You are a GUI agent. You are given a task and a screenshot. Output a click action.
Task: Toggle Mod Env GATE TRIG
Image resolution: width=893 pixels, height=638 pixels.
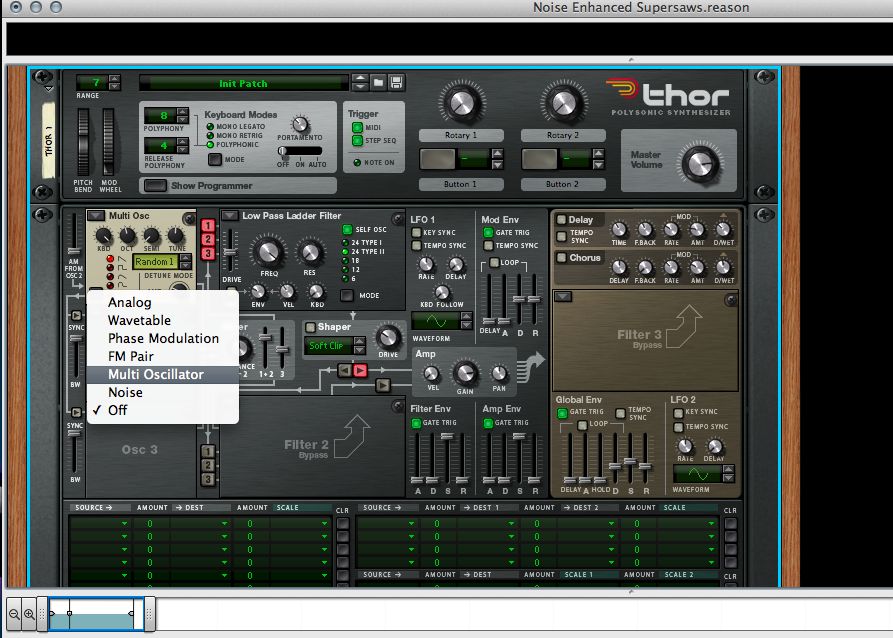[x=488, y=232]
